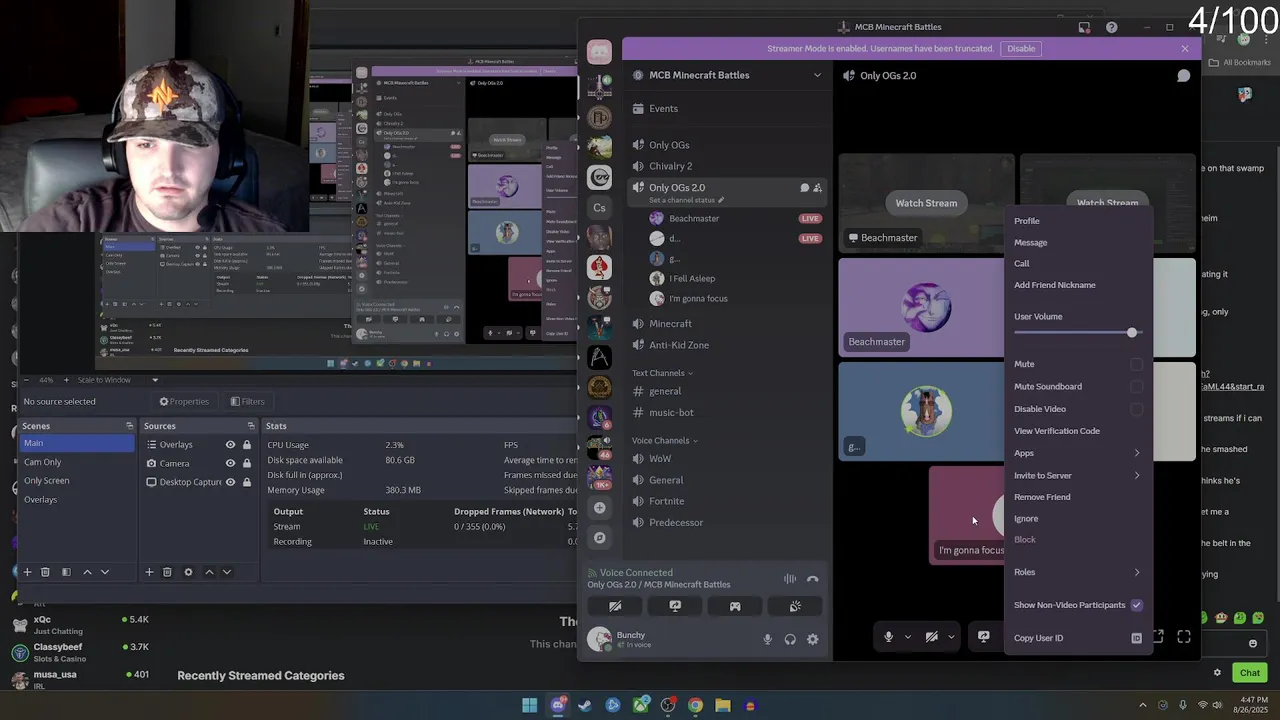
Task: Hide Desktop Capture source via eye icon
Action: (230, 482)
